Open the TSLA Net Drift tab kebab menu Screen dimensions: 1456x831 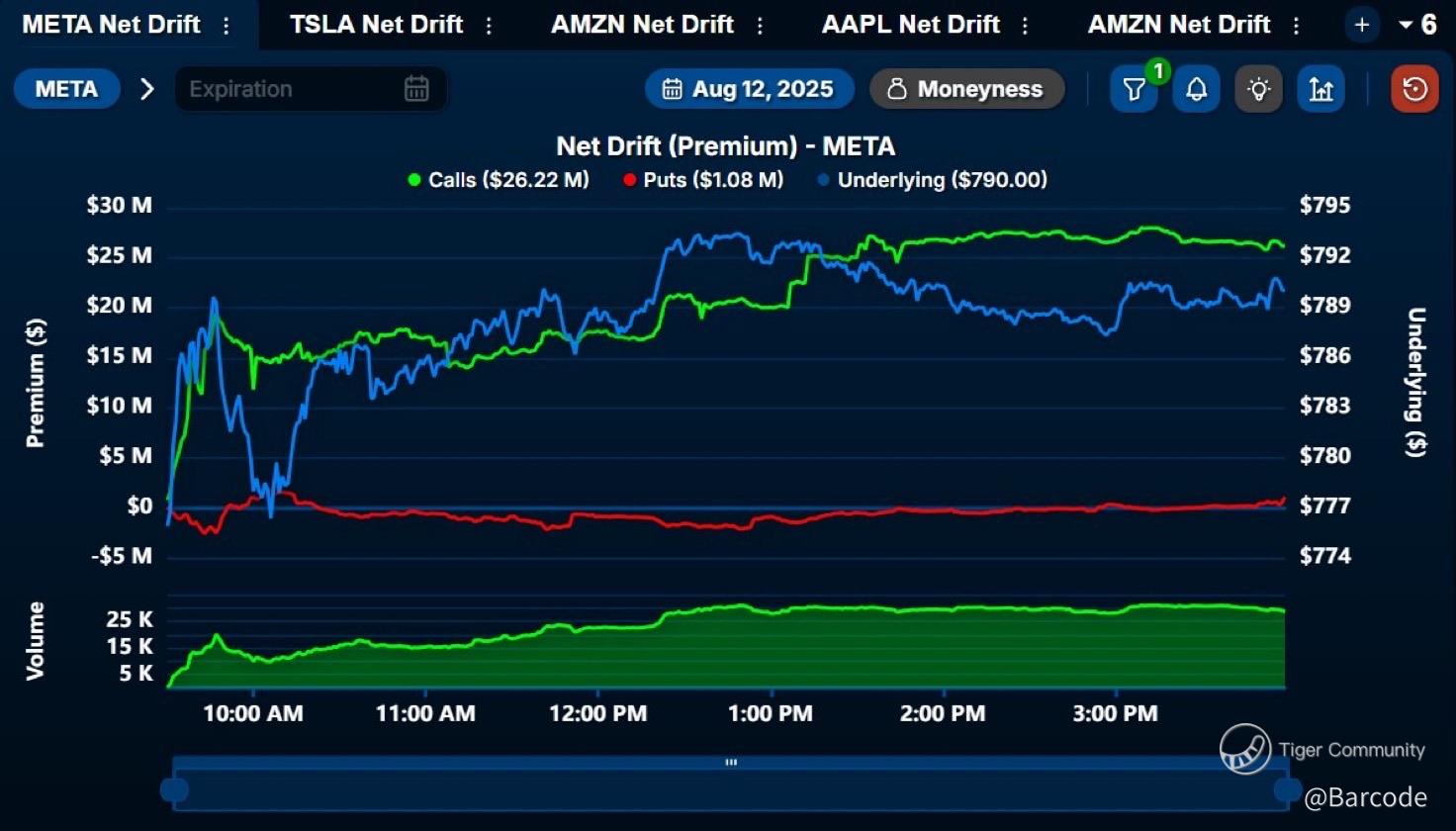coord(489,25)
